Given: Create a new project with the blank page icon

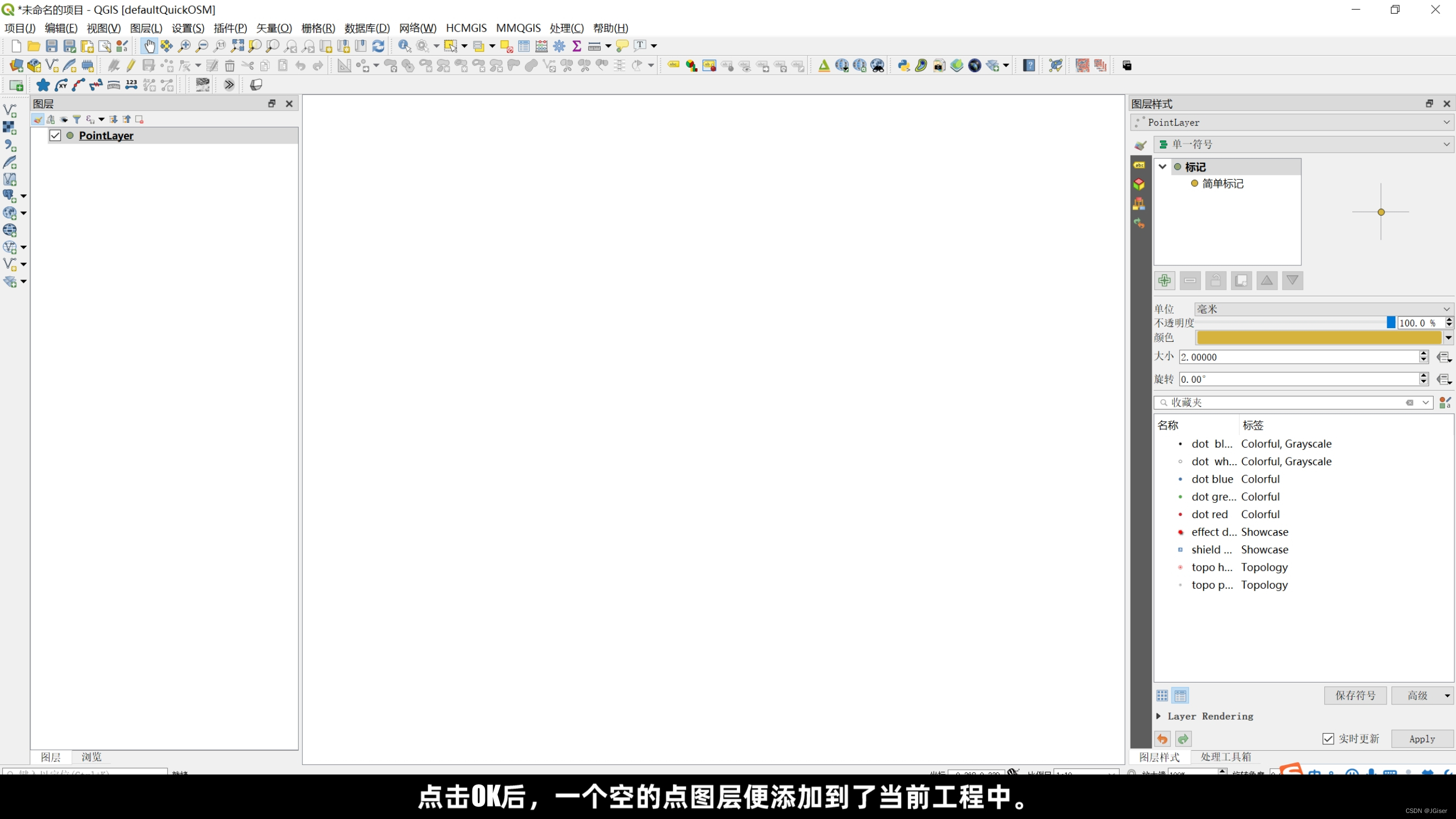Looking at the screenshot, I should tap(16, 46).
